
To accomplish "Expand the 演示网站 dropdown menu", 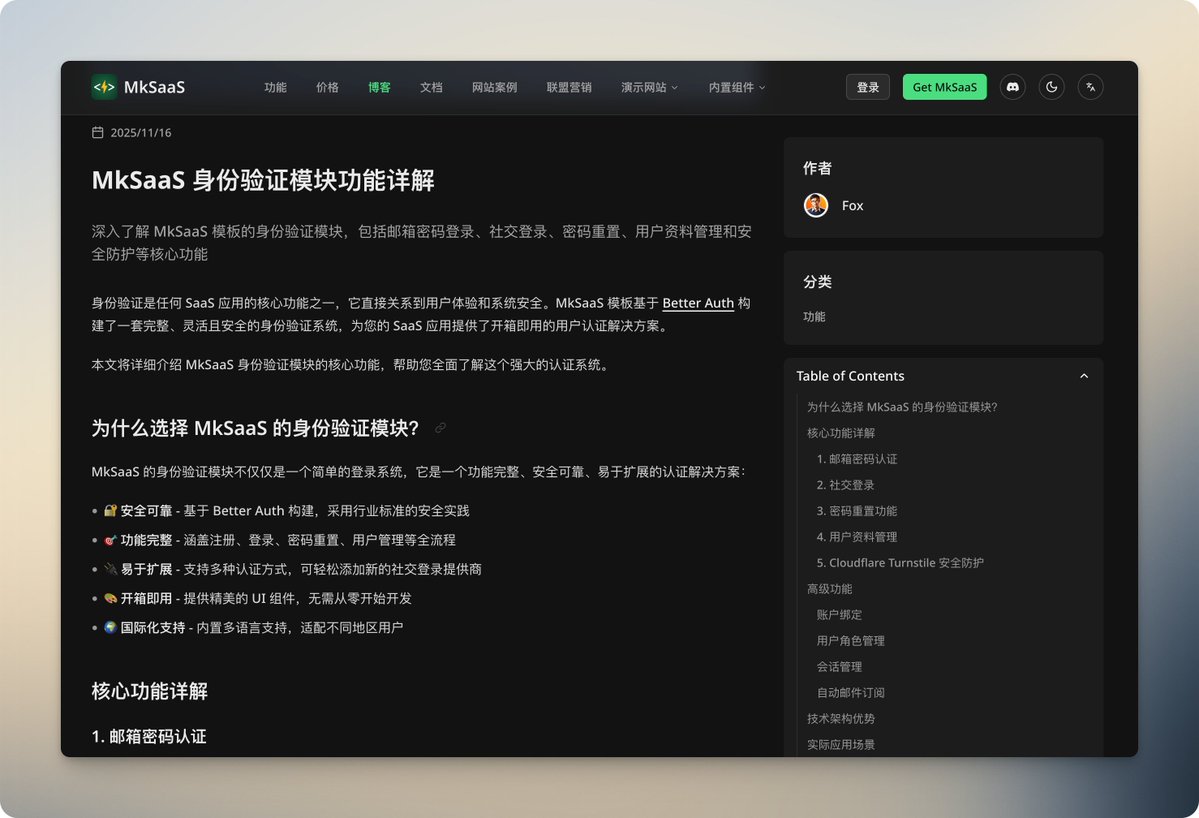I will tap(649, 87).
